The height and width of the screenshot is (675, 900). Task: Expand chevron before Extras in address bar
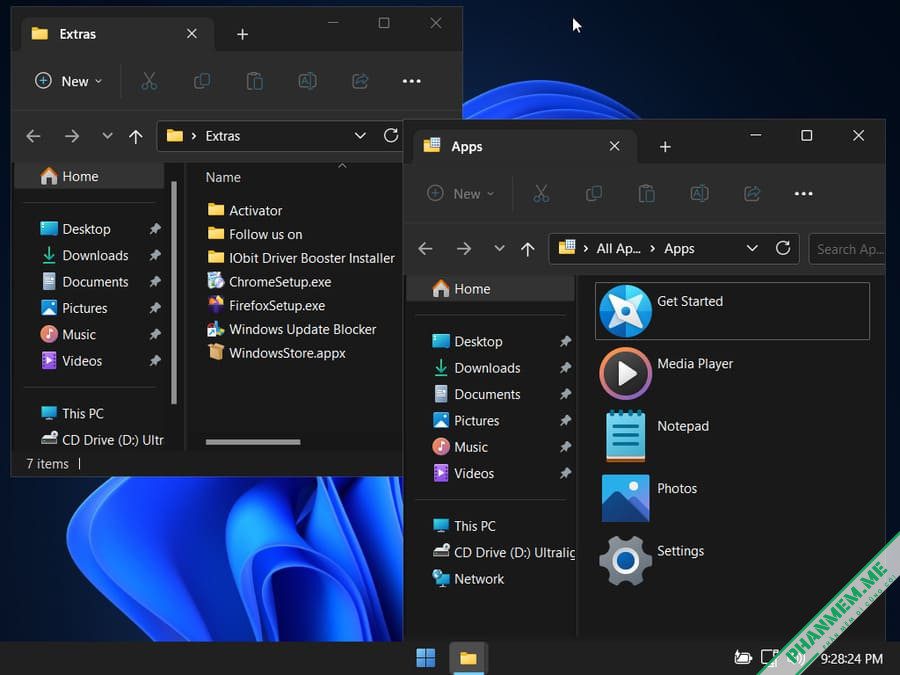tap(194, 136)
